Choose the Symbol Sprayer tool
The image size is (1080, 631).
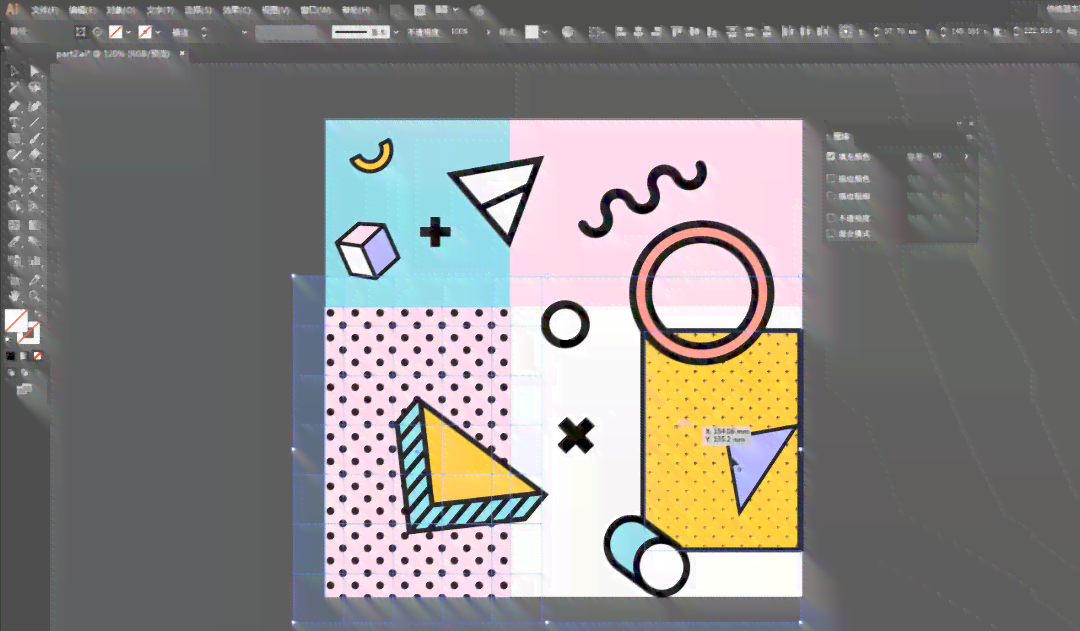(14, 261)
